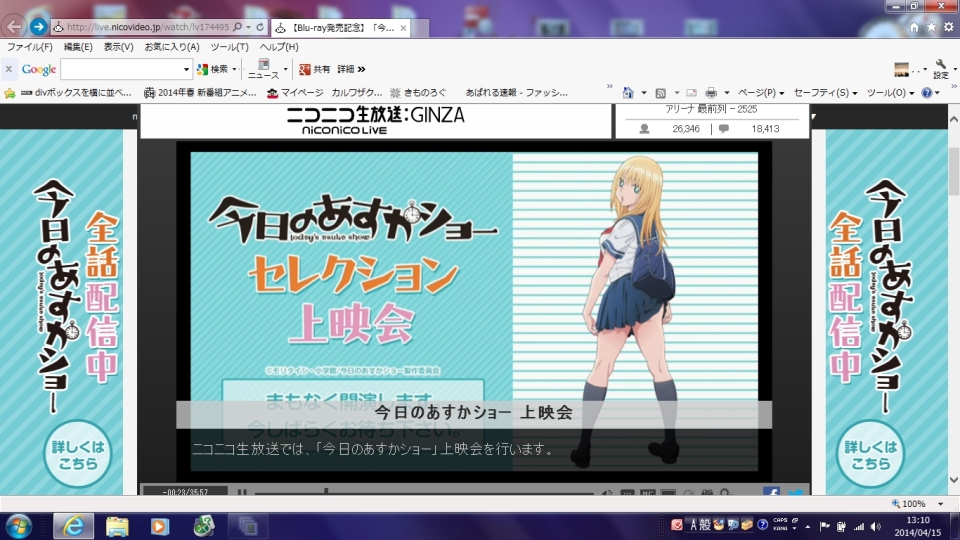Open the ツール(T) menu
Viewport: 960px width, 540px height.
(229, 47)
